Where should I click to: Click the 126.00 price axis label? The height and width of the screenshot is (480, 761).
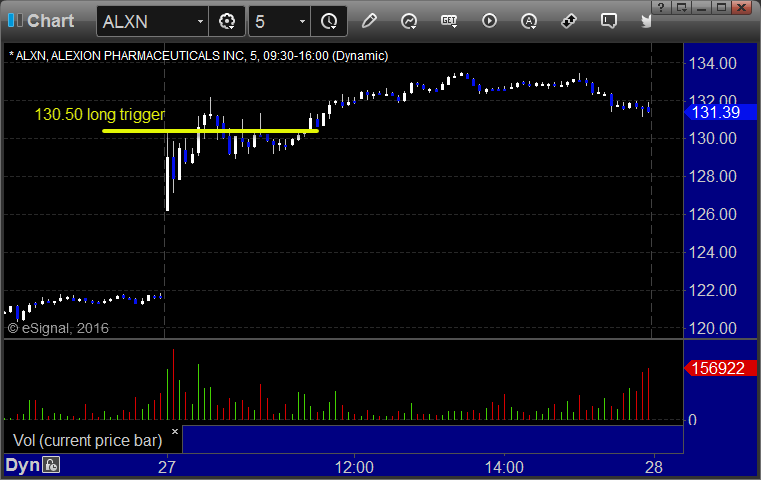[x=712, y=214]
